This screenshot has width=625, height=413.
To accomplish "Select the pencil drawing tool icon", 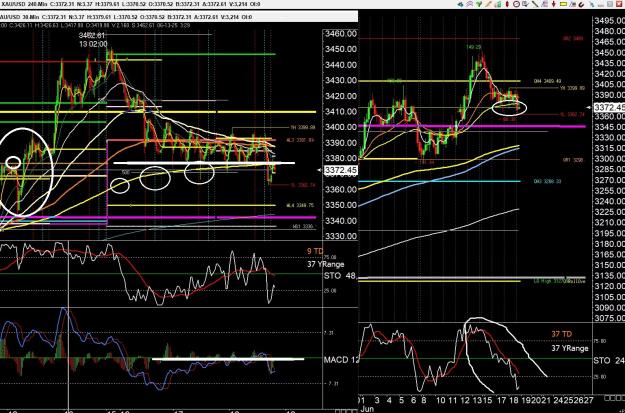I will [488, 4].
